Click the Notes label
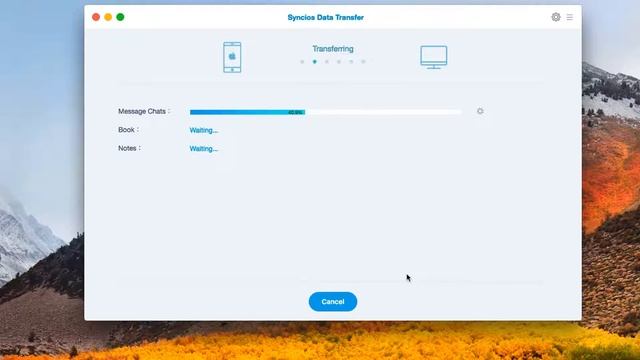This screenshot has width=640, height=360. pos(129,148)
